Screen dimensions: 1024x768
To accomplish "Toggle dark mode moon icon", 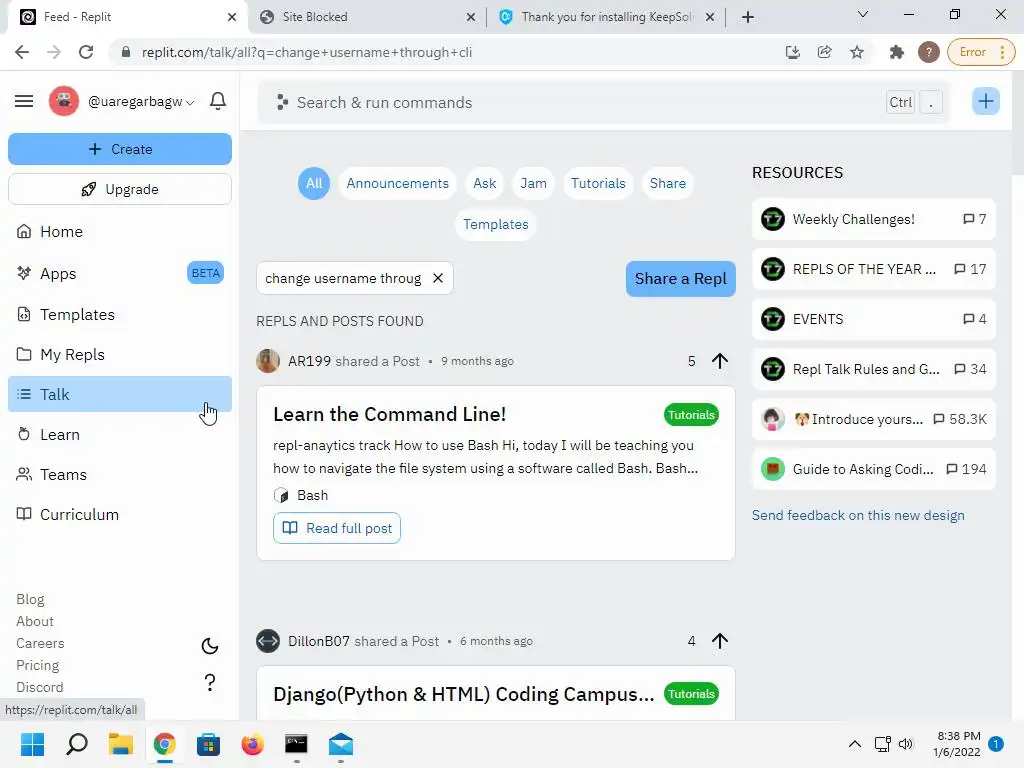I will click(x=210, y=647).
